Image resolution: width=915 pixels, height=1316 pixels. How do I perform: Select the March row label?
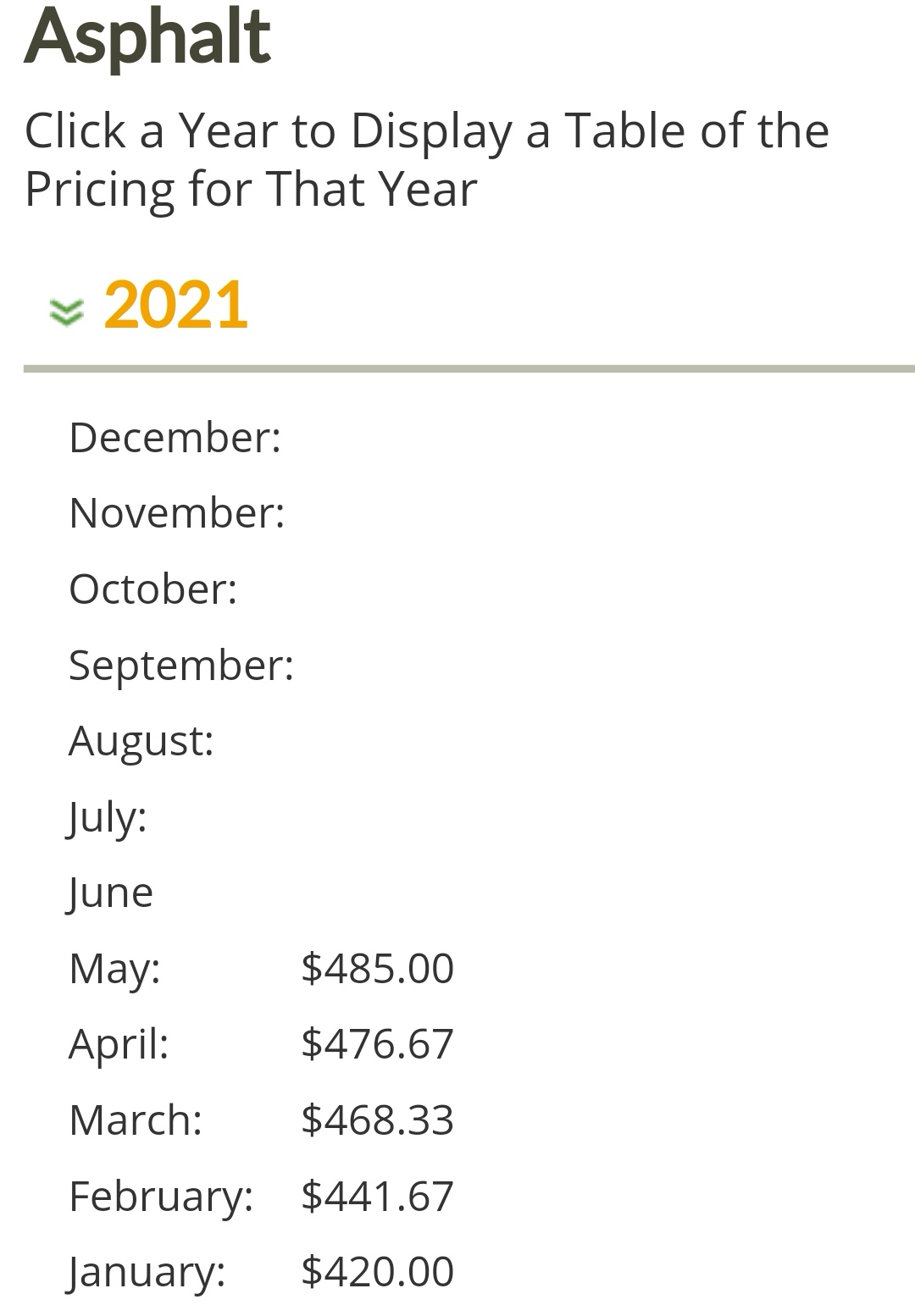pyautogui.click(x=136, y=1120)
